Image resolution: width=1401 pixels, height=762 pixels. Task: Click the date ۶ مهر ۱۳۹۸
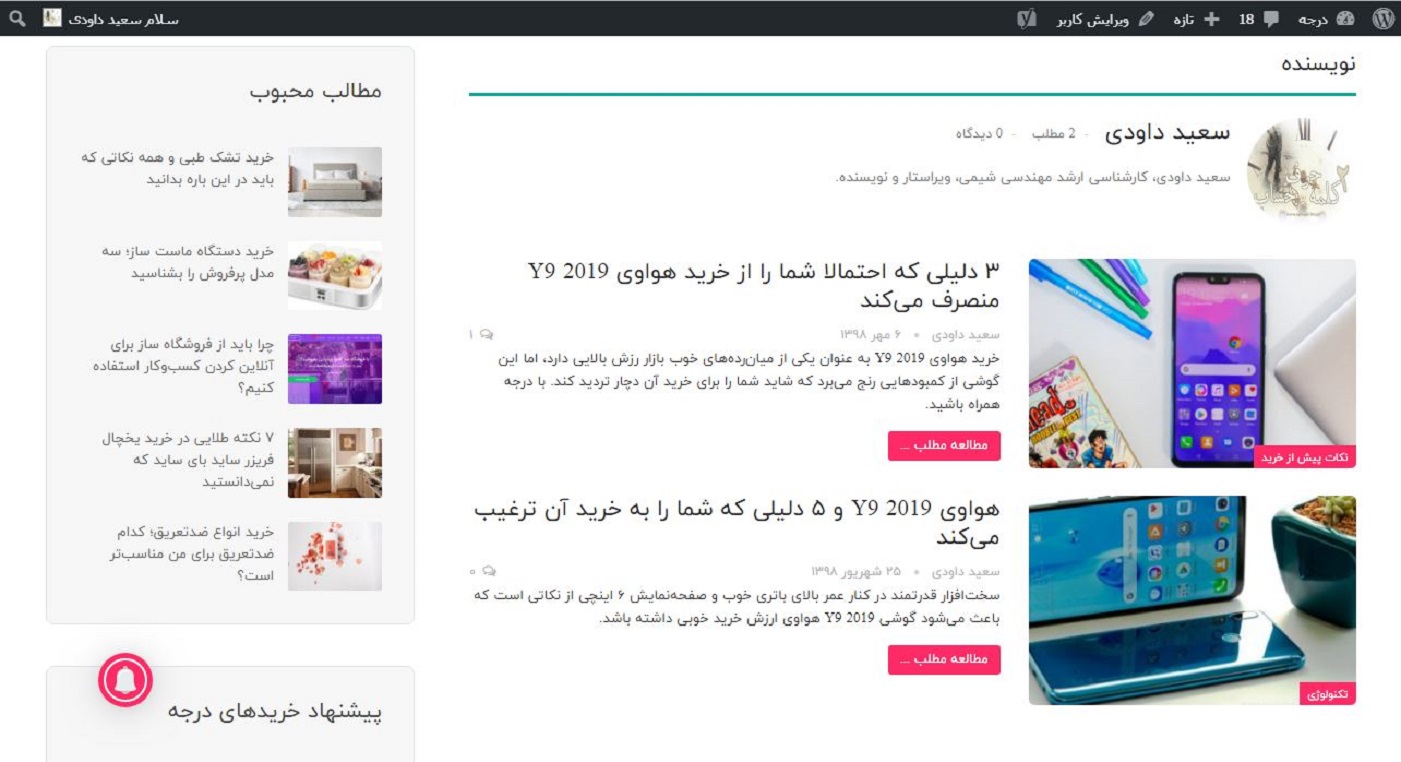[871, 334]
